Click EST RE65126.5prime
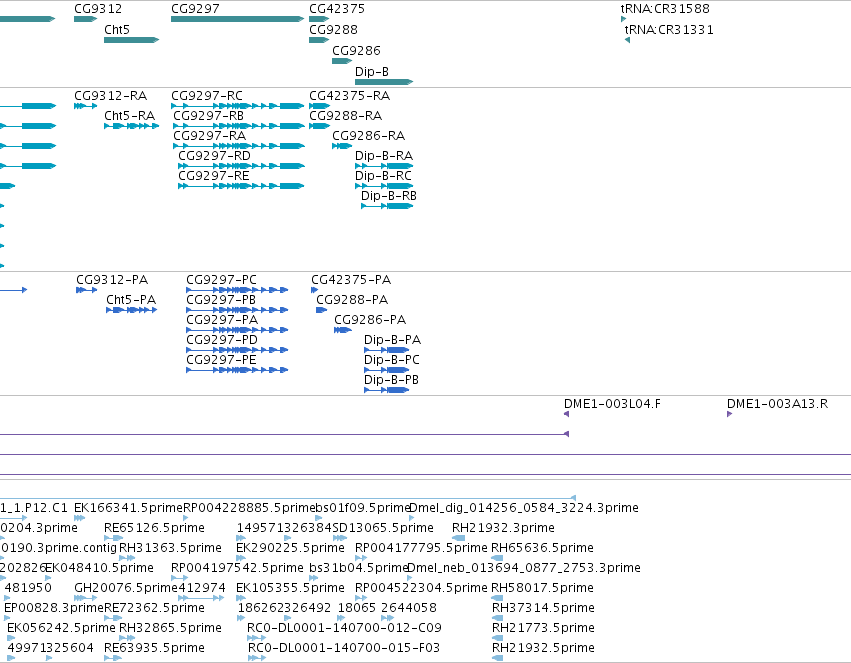The image size is (851, 663). tap(154, 528)
